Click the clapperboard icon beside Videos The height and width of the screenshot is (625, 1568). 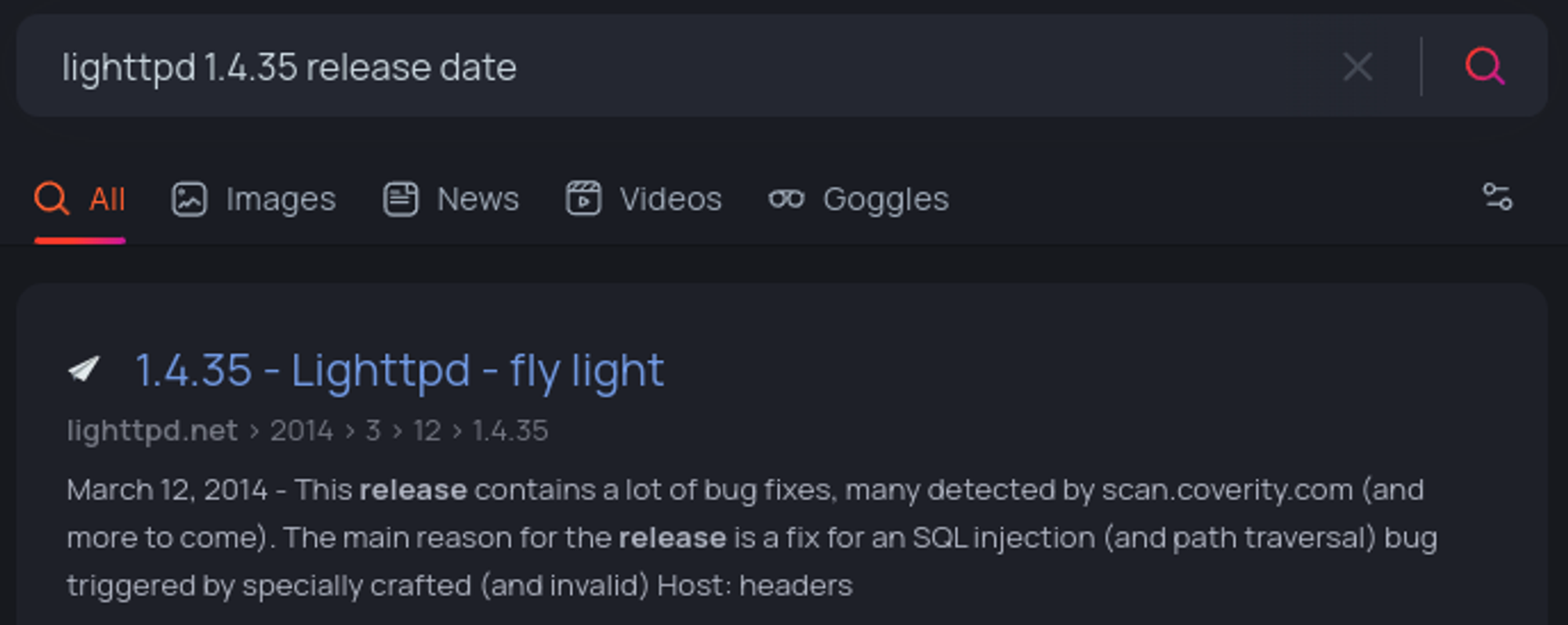coord(583,199)
